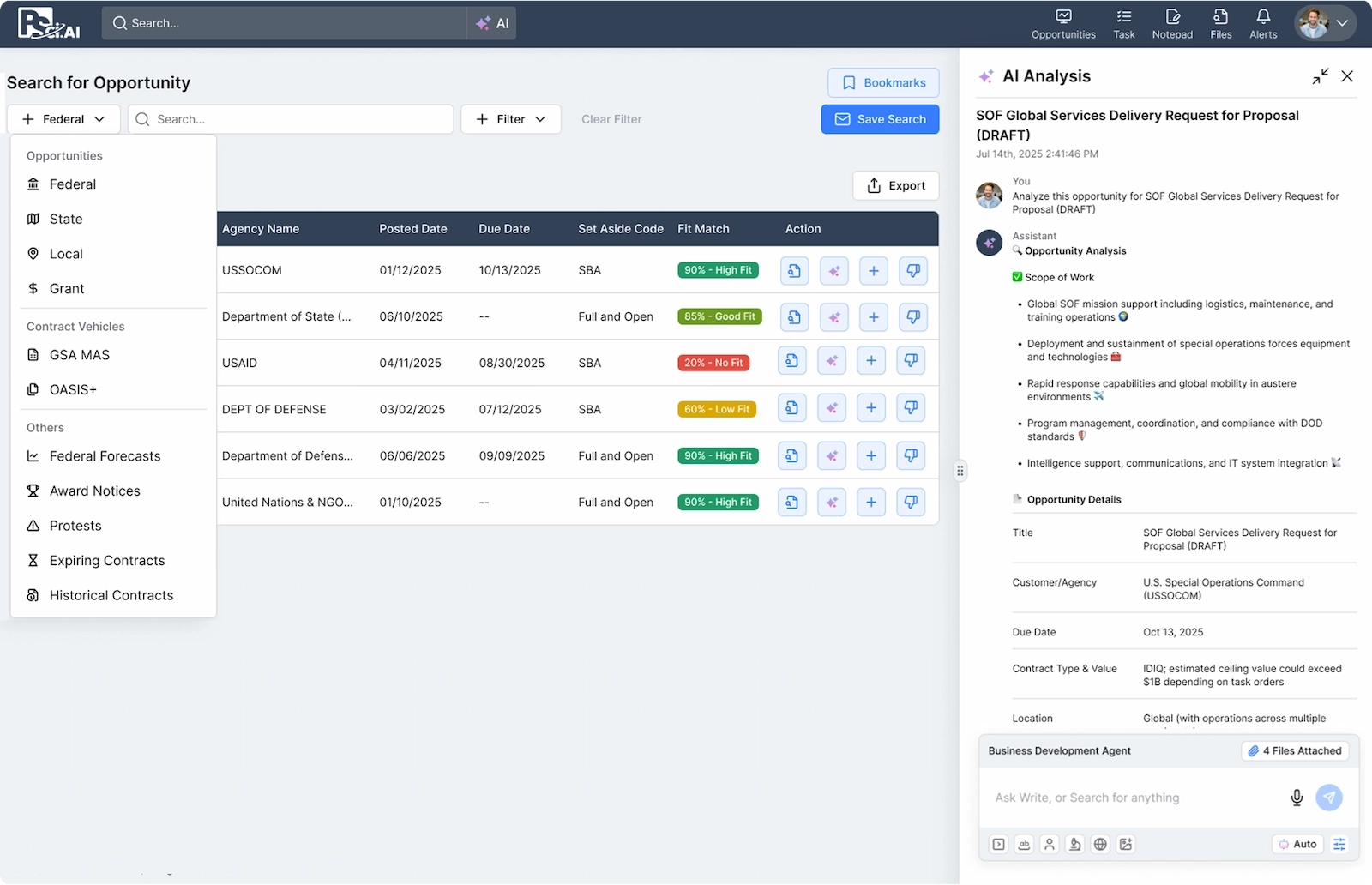1372x885 pixels.
Task: Open Expiring Contracts menu item
Action: 113,561
